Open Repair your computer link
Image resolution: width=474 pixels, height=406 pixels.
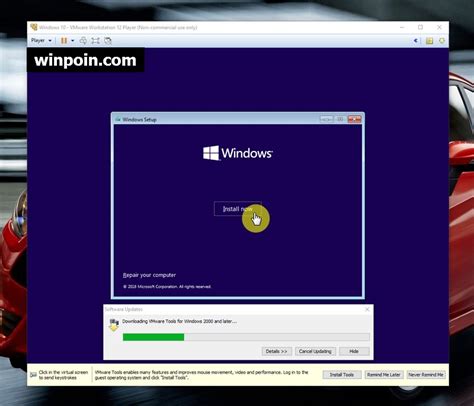149,275
